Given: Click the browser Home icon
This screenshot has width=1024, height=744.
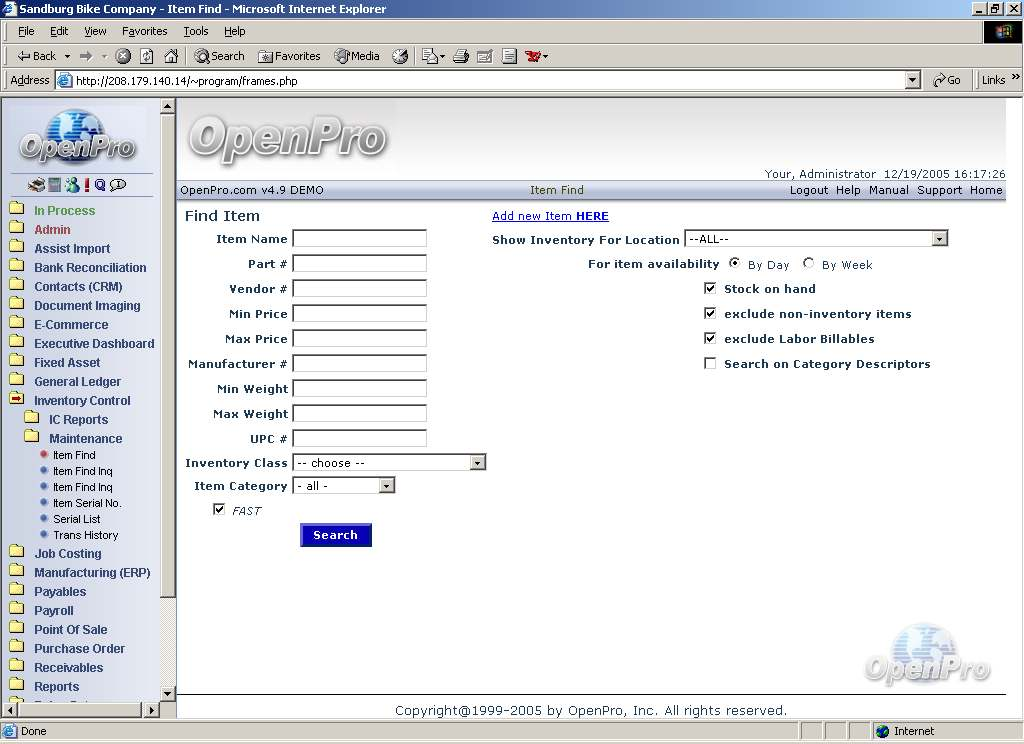Looking at the screenshot, I should click(171, 56).
